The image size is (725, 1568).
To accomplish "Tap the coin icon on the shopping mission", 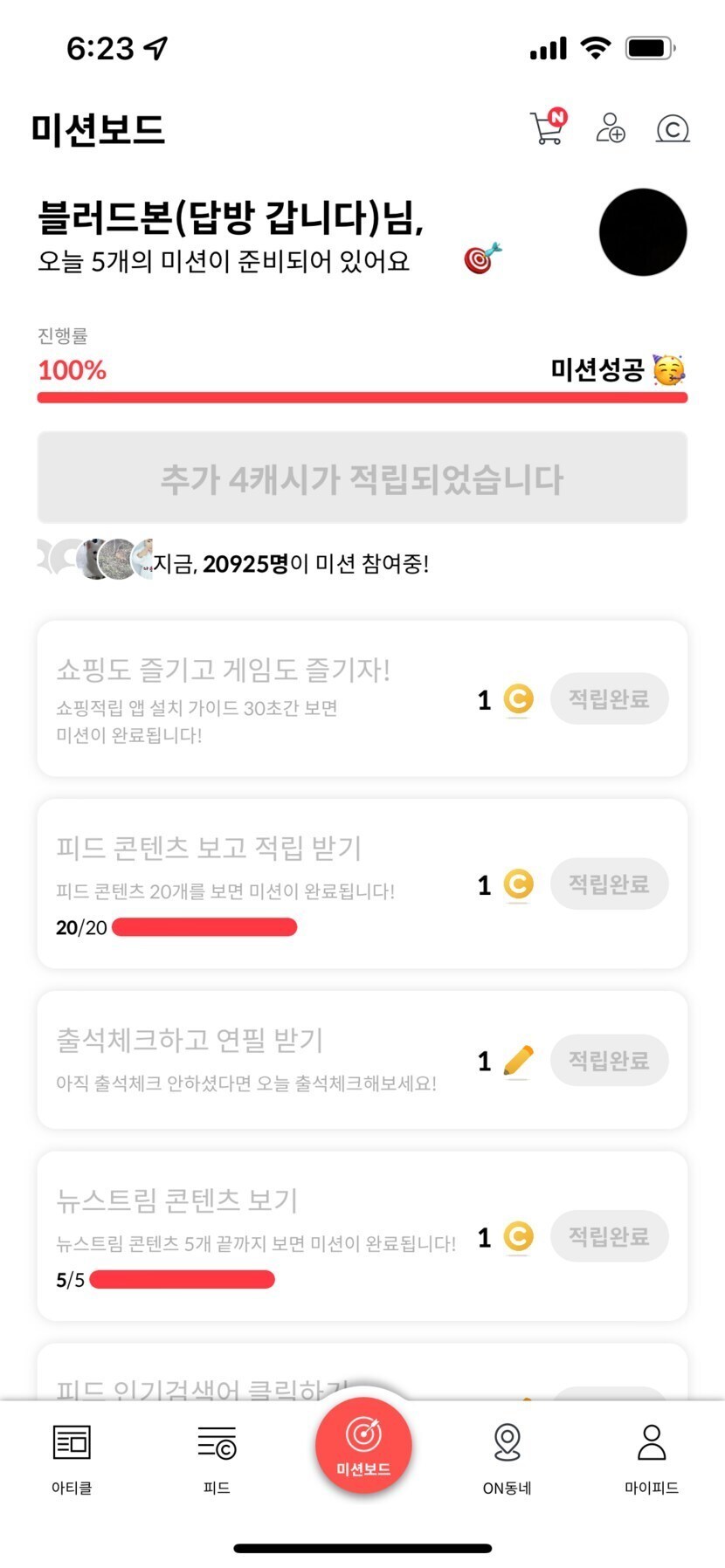I will pyautogui.click(x=518, y=698).
